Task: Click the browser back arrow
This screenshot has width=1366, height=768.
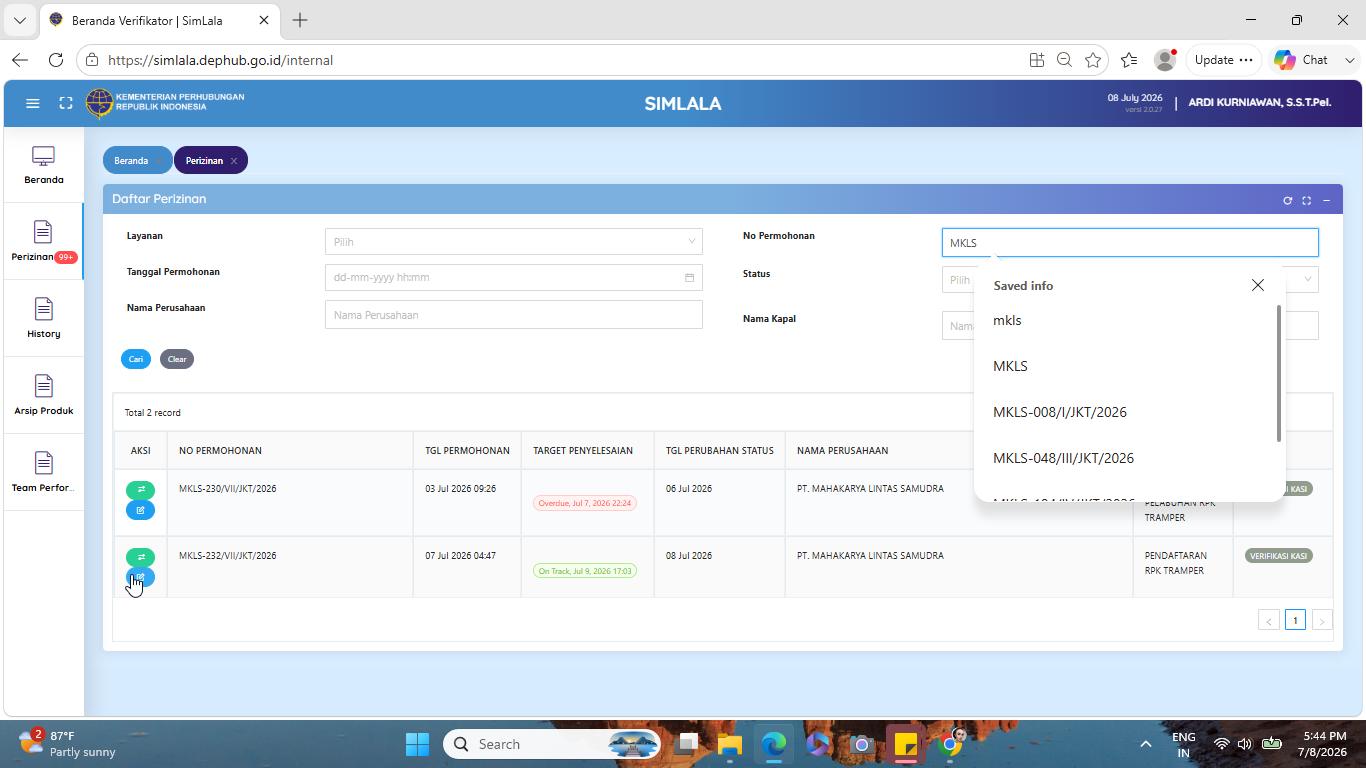Action: point(20,60)
